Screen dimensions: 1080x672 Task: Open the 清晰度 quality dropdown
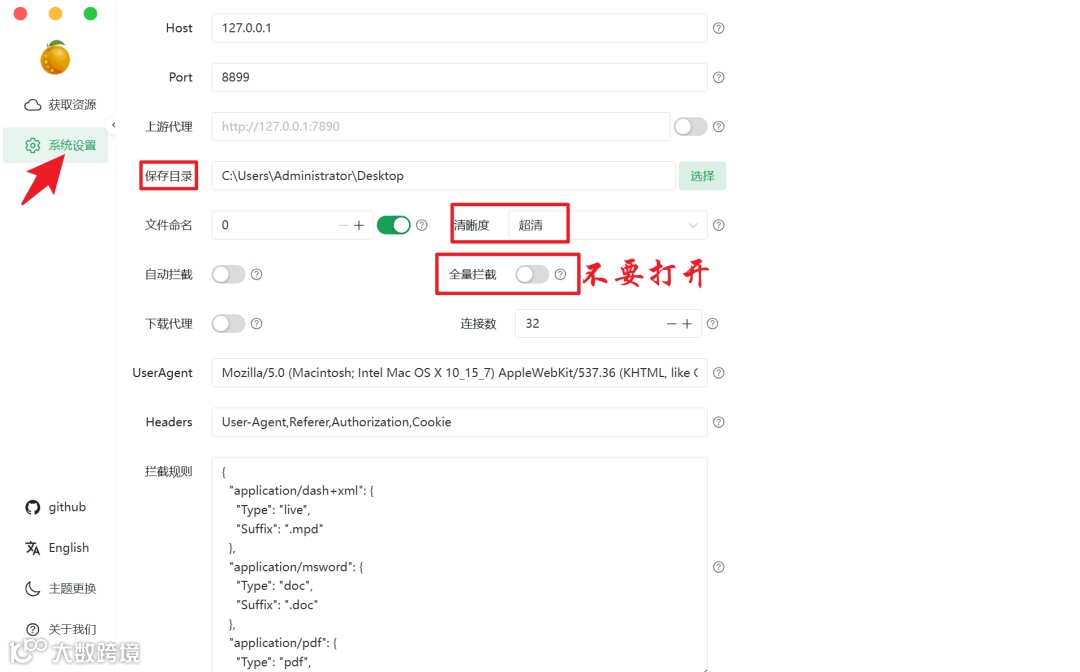click(608, 225)
